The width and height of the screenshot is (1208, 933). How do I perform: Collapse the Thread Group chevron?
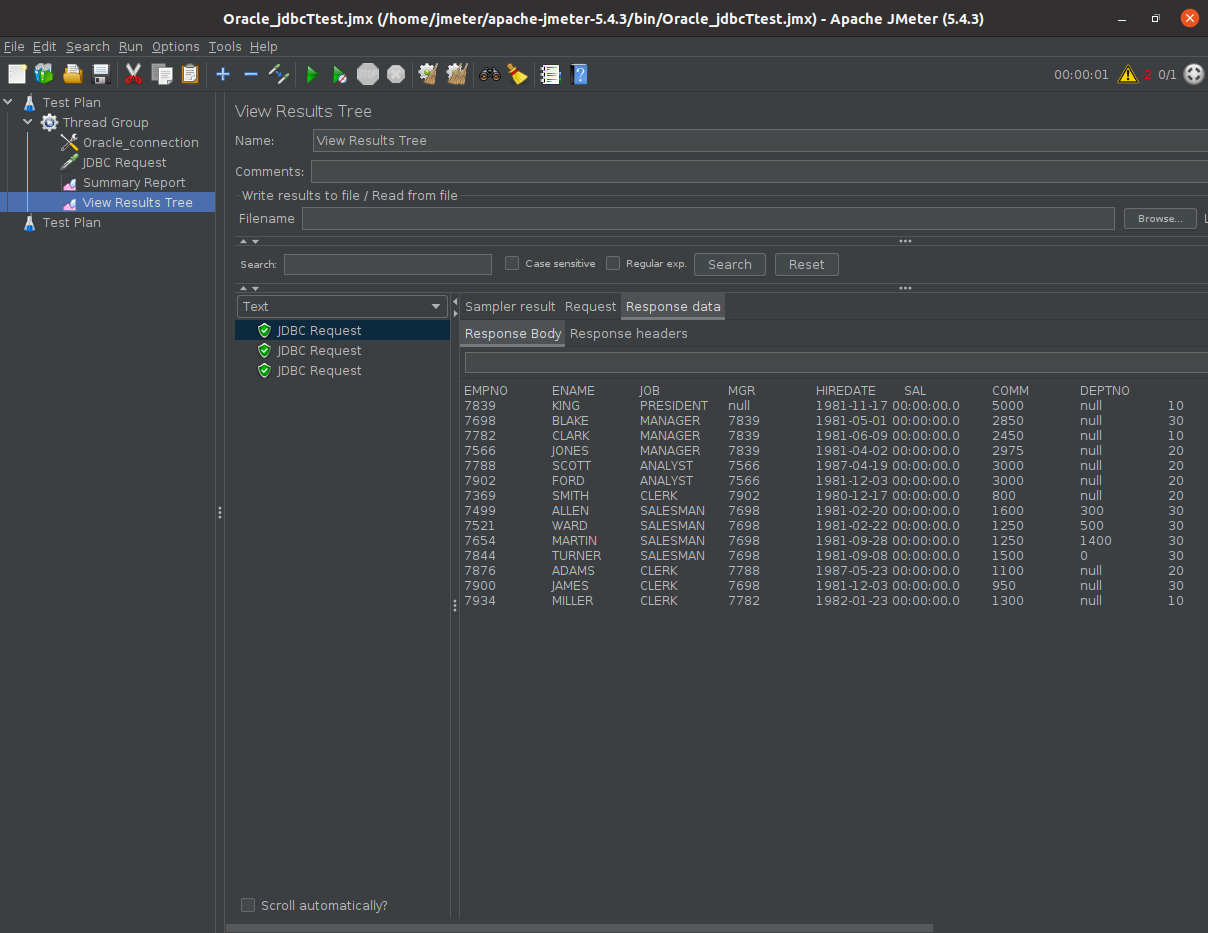28,122
